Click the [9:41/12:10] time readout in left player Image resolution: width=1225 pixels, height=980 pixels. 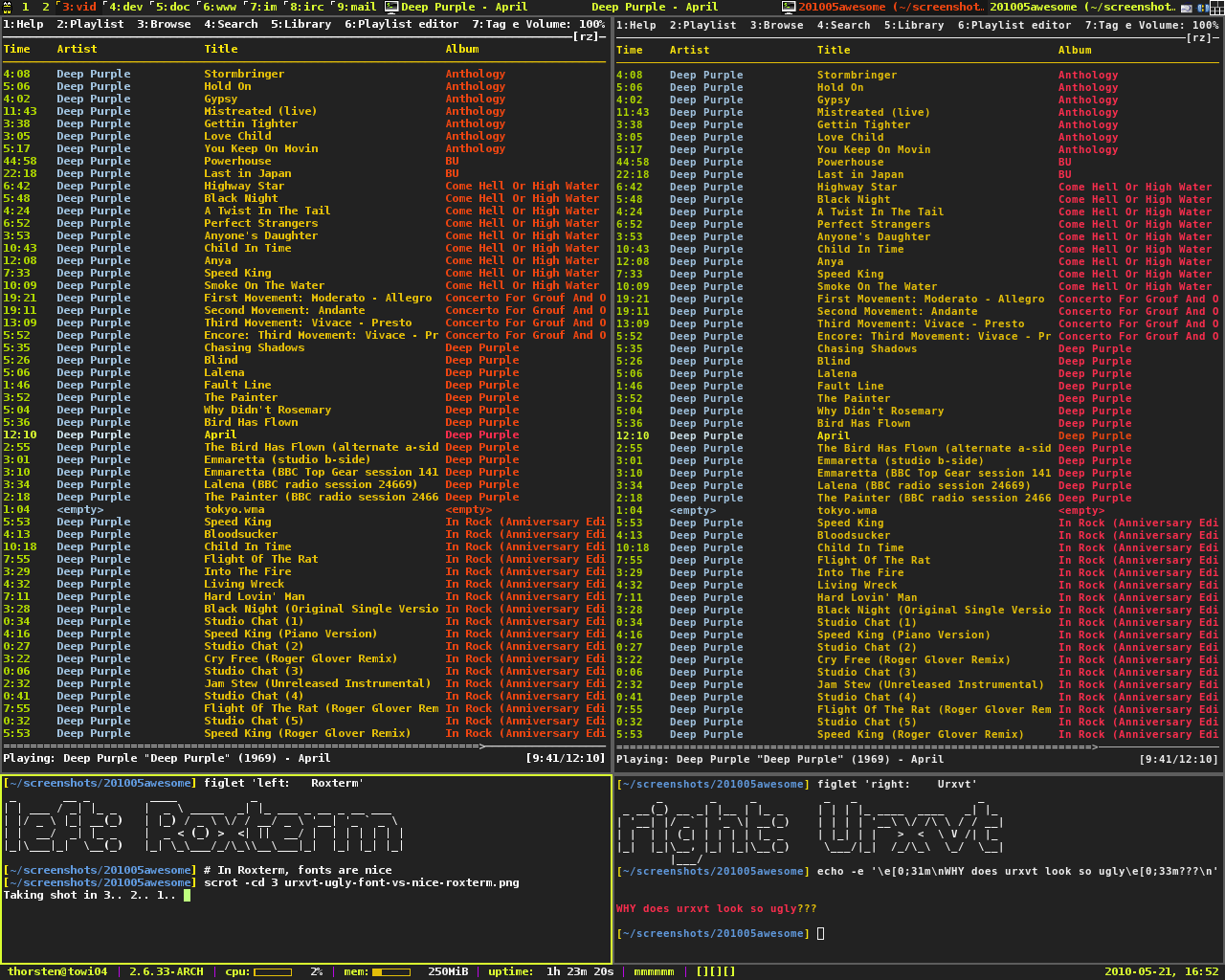566,758
